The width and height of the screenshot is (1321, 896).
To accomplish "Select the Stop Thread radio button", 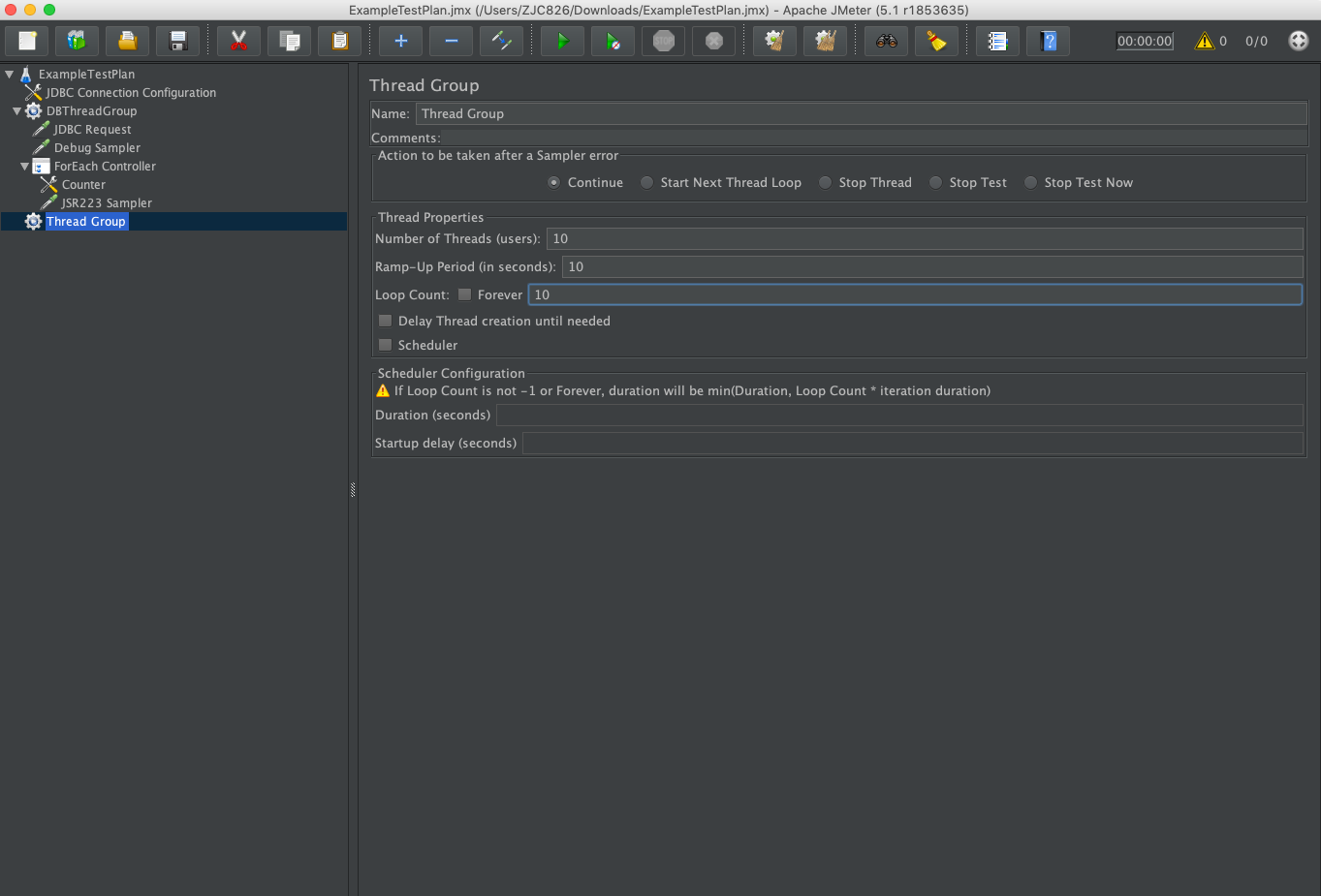I will coord(865,182).
